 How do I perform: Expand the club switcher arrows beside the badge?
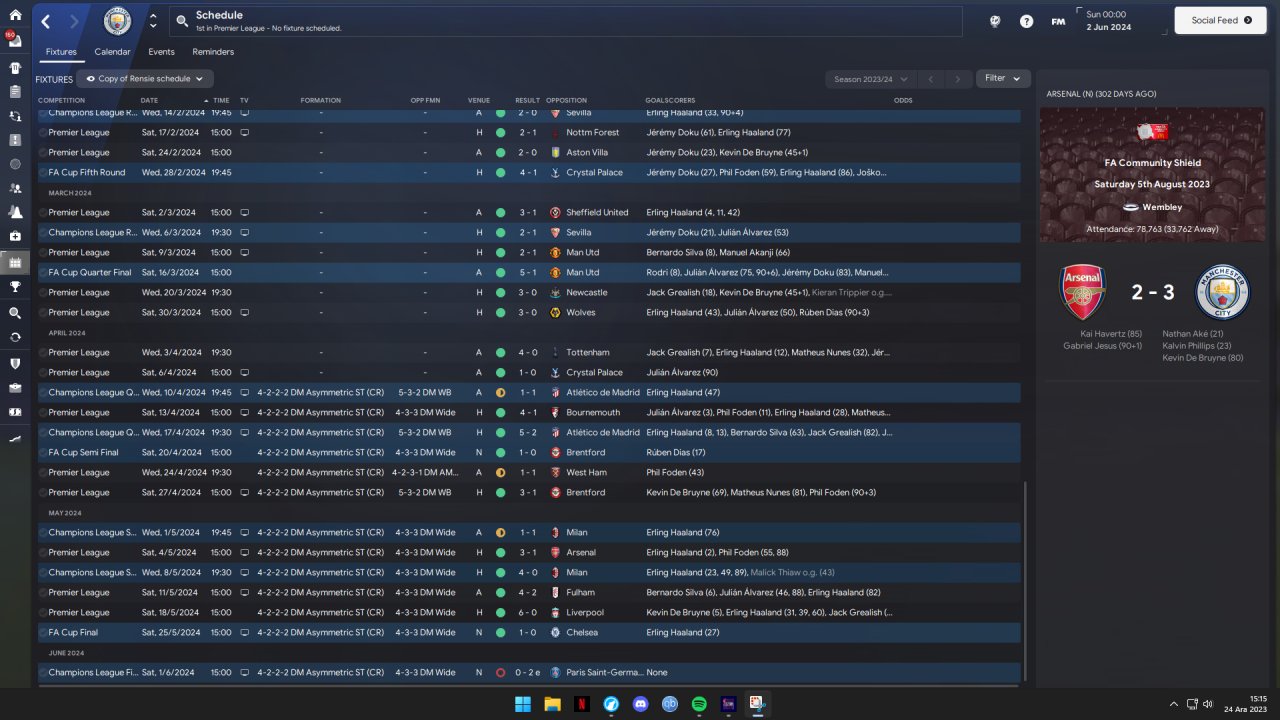(152, 21)
